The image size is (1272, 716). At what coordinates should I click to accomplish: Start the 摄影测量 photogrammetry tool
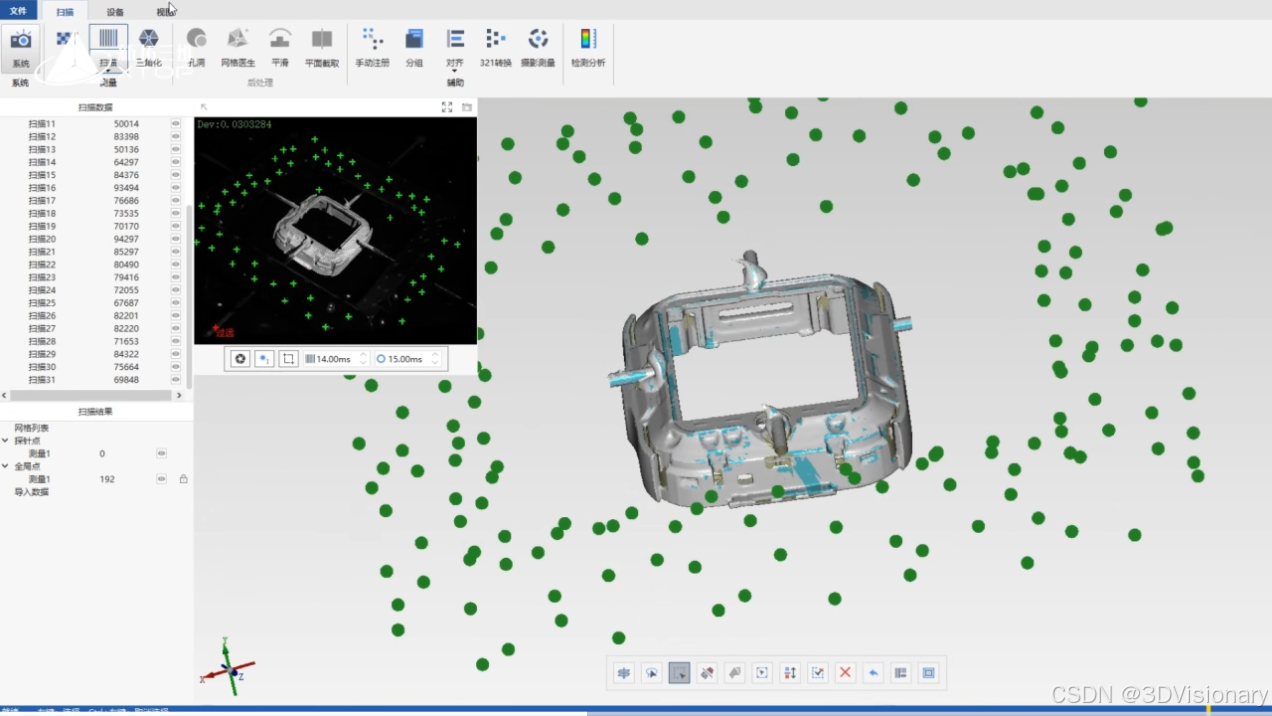click(538, 47)
